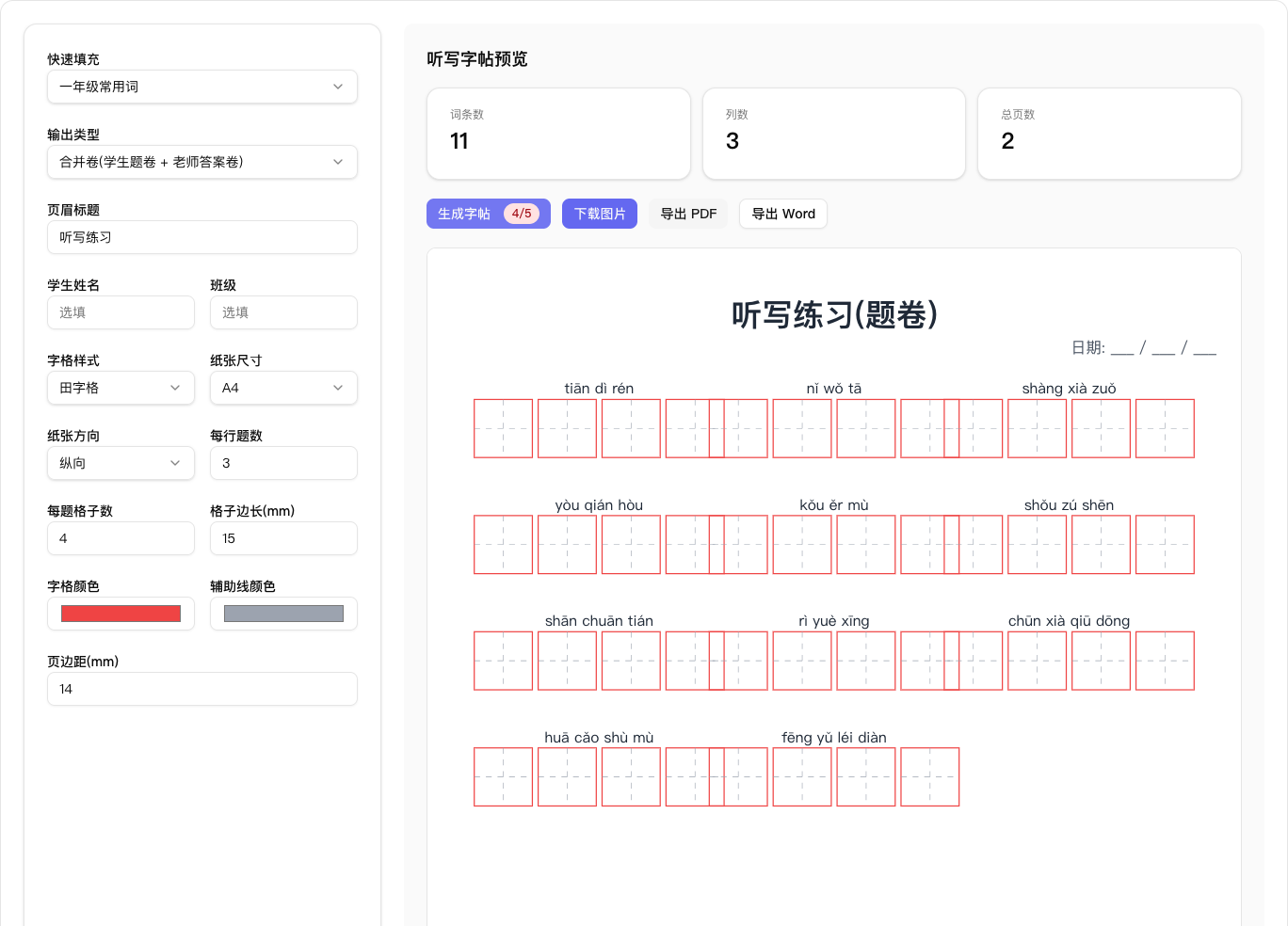Screen dimensions: 1288x926
Task: Click the 听写字帖预览 heading
Action: 477,59
